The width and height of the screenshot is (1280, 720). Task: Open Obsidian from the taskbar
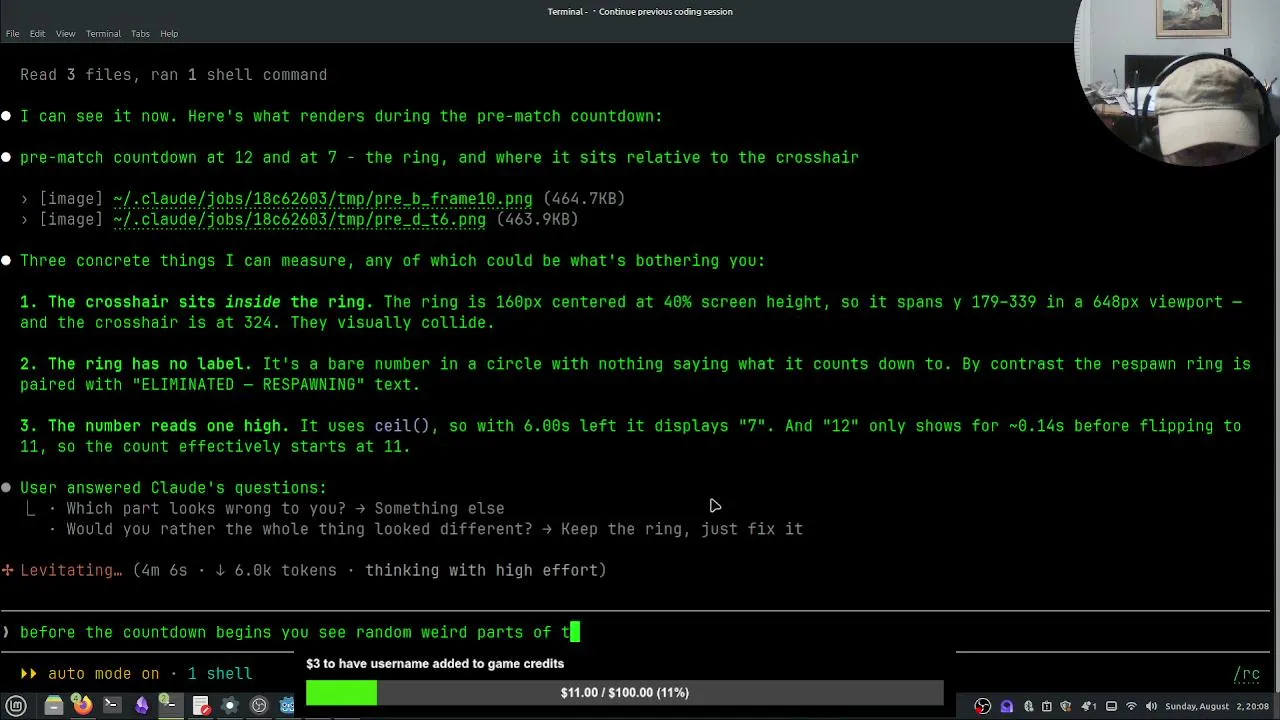(141, 705)
